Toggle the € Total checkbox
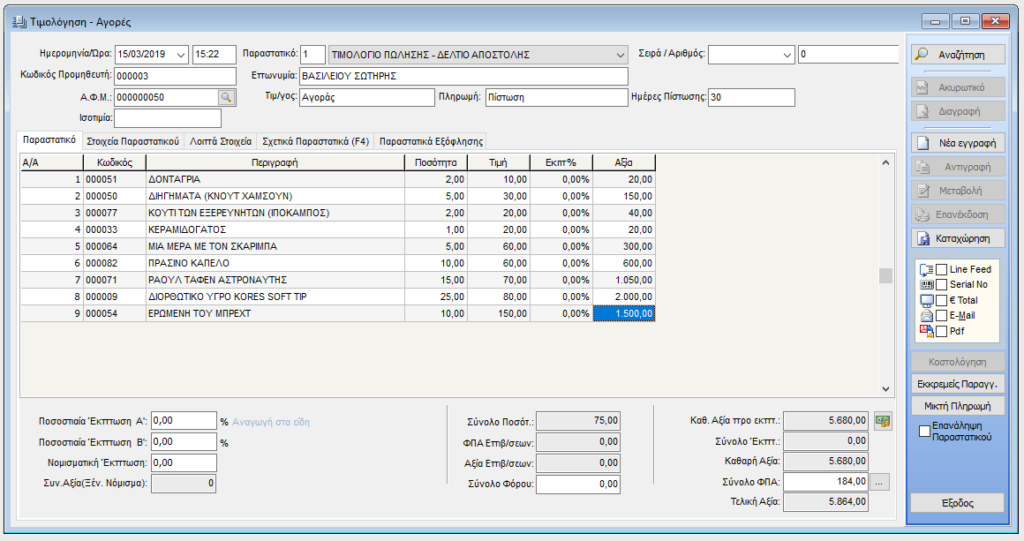Viewport: 1024px width, 541px height. click(942, 301)
